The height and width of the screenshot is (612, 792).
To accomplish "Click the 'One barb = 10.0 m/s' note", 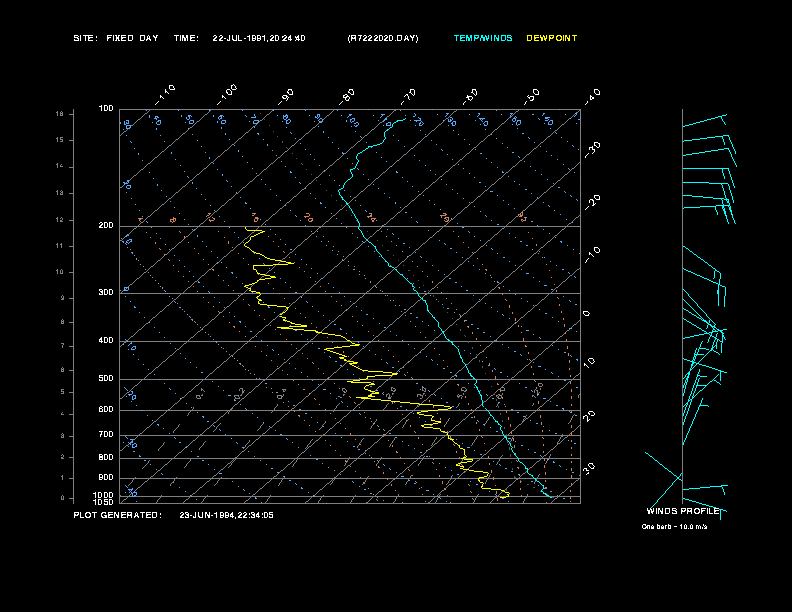I will click(675, 526).
